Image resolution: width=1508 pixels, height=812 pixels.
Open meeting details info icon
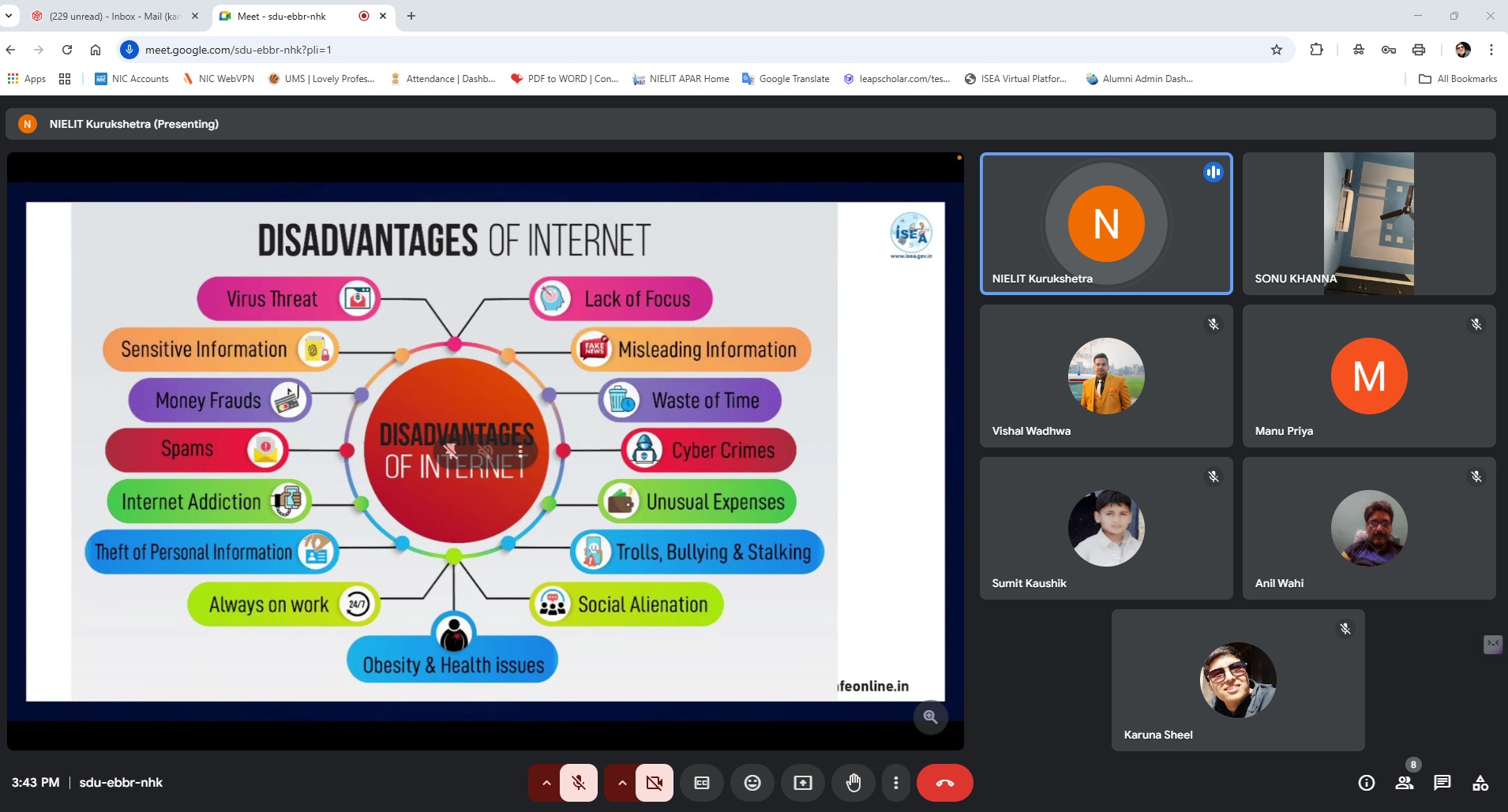pos(1366,783)
